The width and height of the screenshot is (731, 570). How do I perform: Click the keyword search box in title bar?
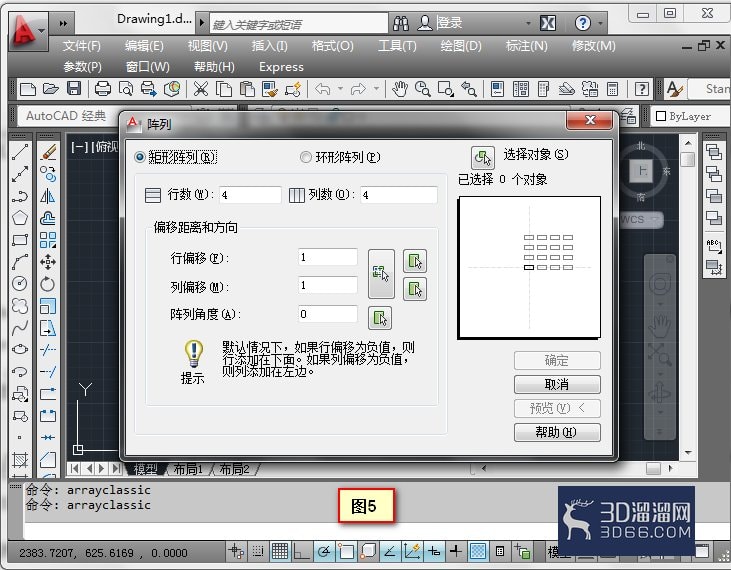[298, 23]
